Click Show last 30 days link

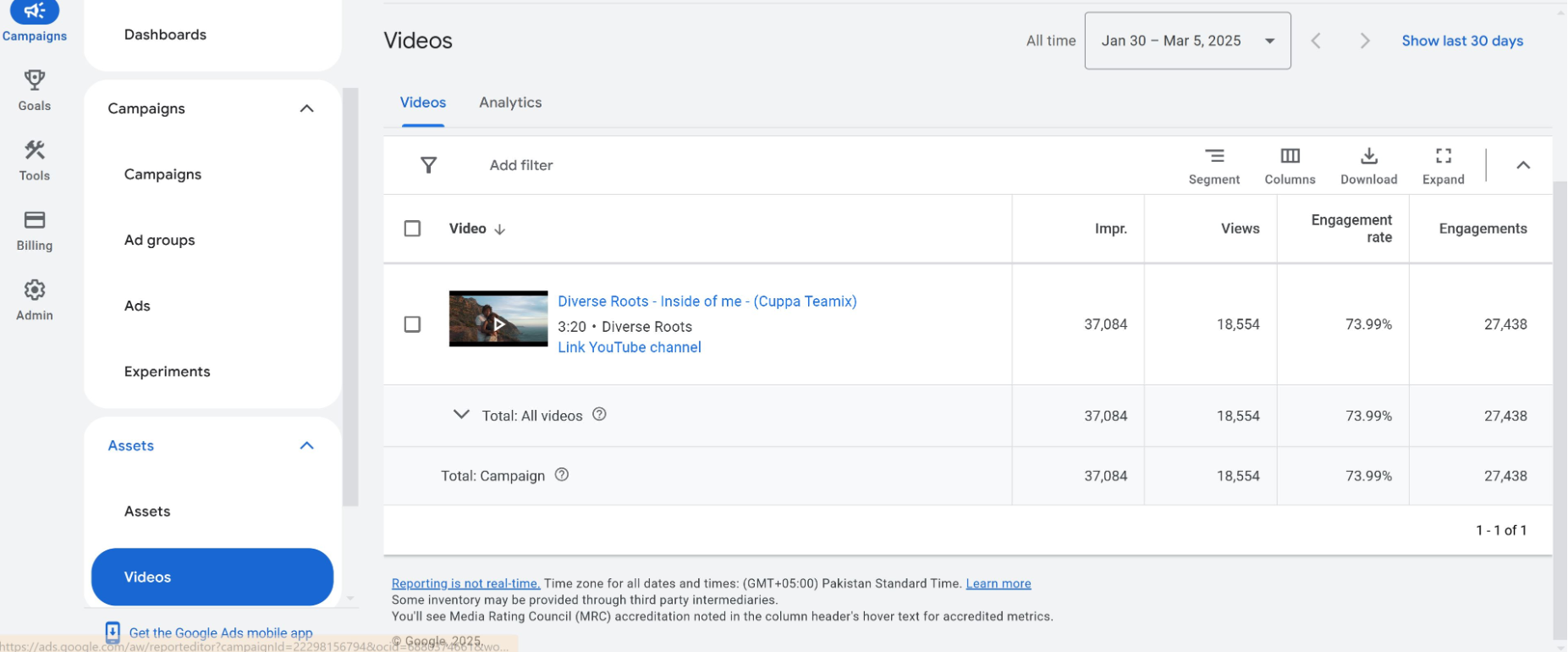[x=1461, y=41]
